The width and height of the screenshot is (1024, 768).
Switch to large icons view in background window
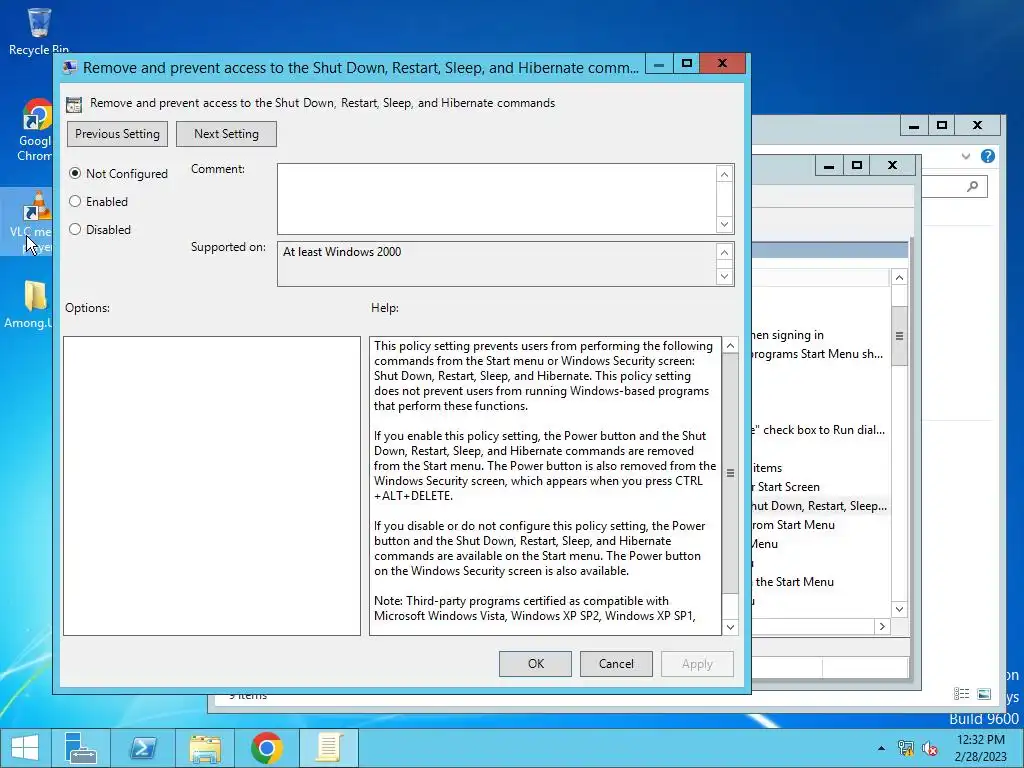point(984,694)
